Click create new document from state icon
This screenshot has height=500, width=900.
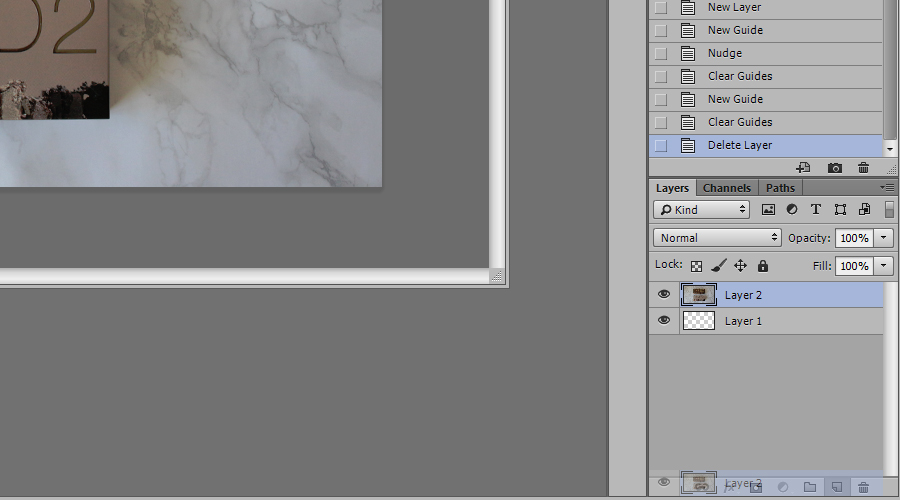point(803,168)
